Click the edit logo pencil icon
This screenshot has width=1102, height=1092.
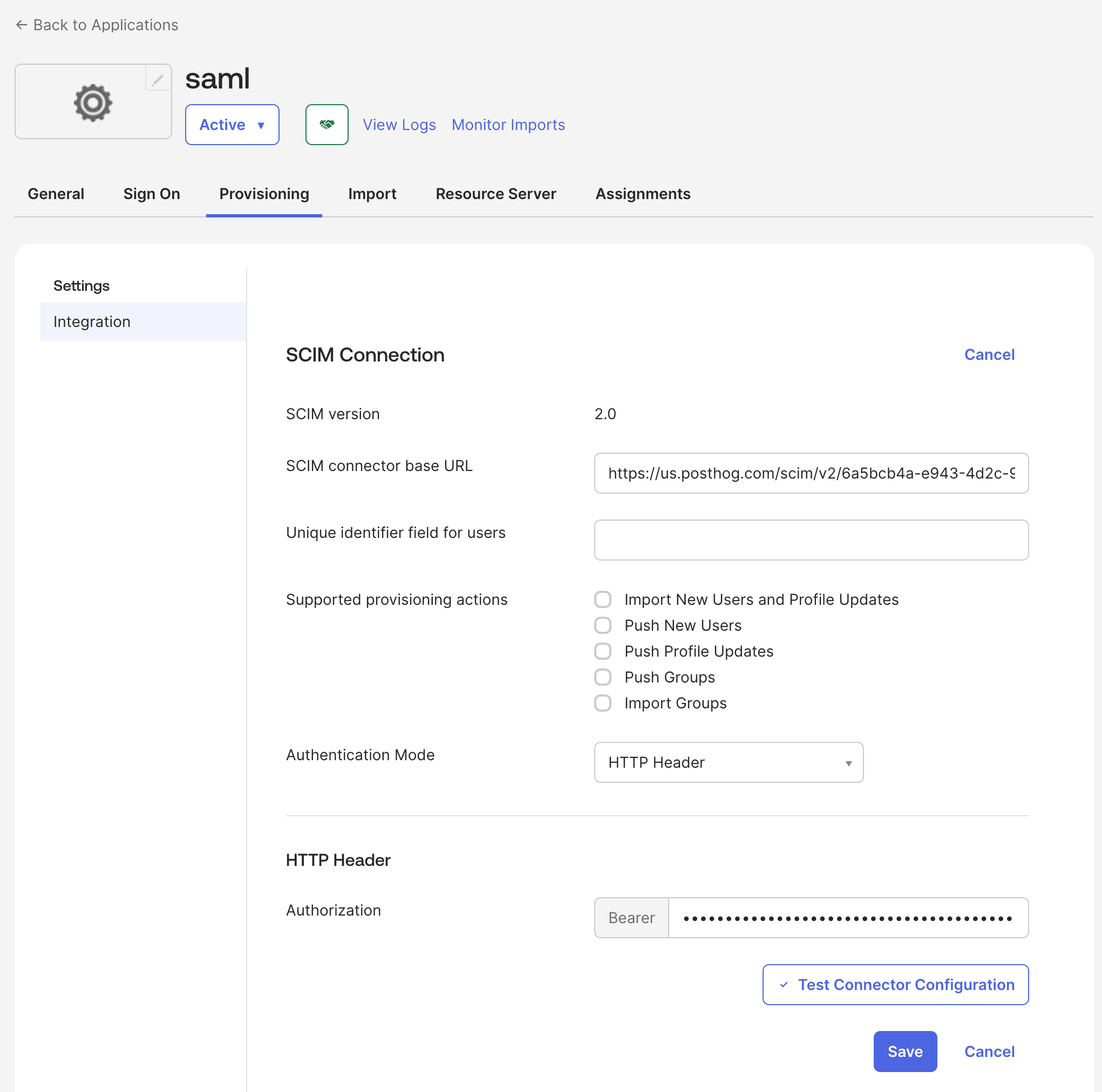pyautogui.click(x=158, y=79)
